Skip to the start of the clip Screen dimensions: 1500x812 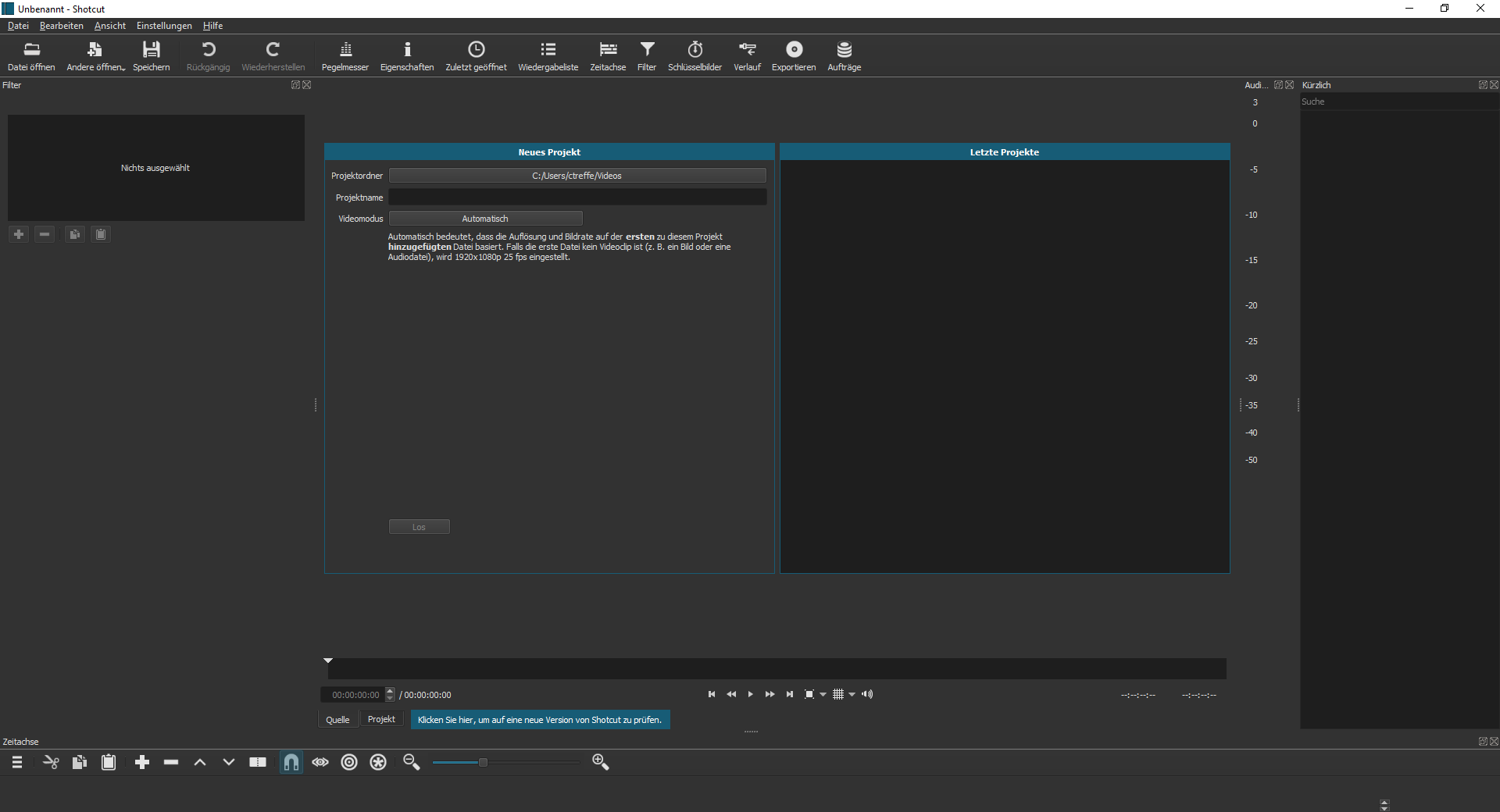click(712, 694)
